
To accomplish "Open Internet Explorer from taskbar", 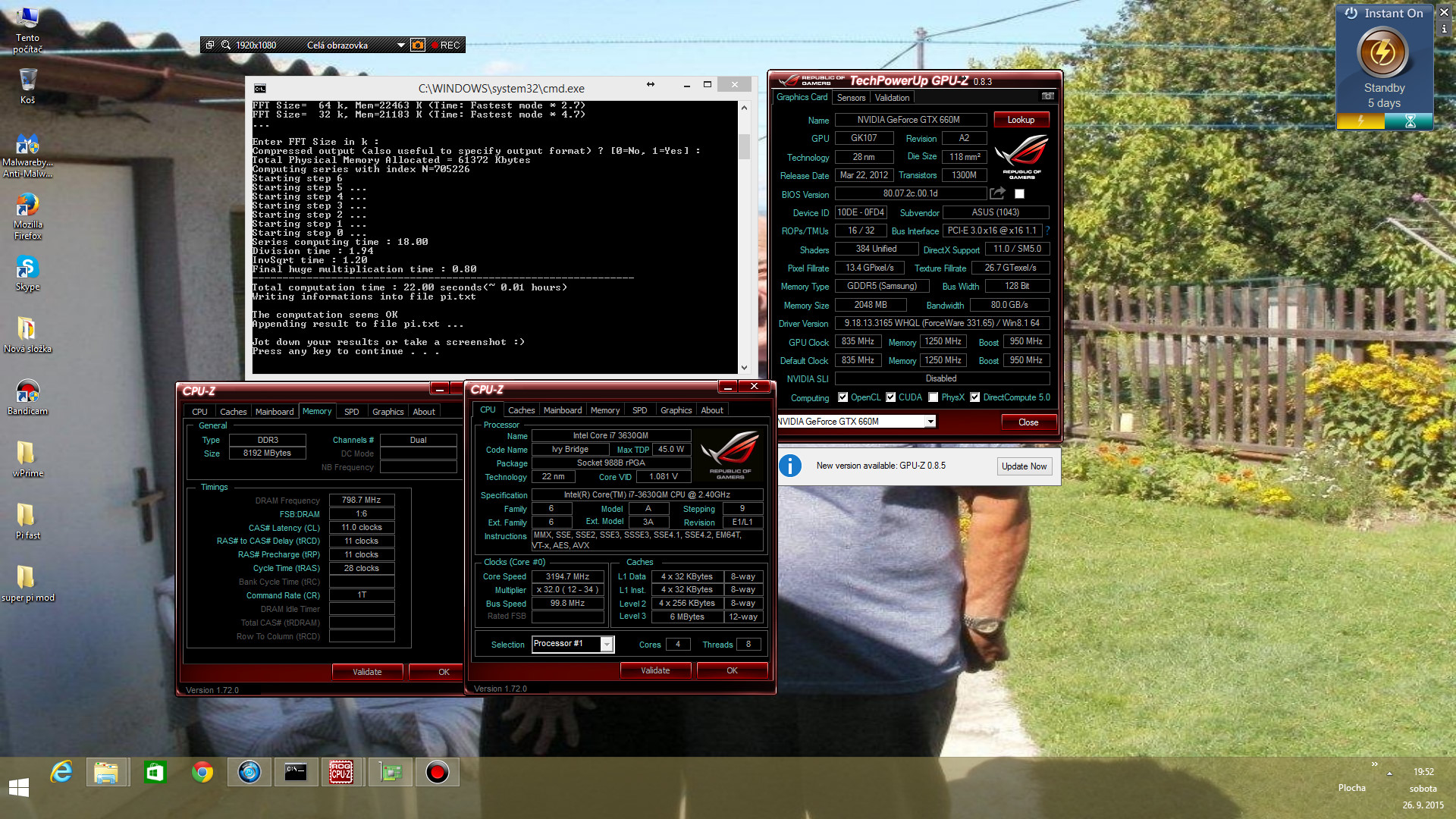I will [61, 773].
